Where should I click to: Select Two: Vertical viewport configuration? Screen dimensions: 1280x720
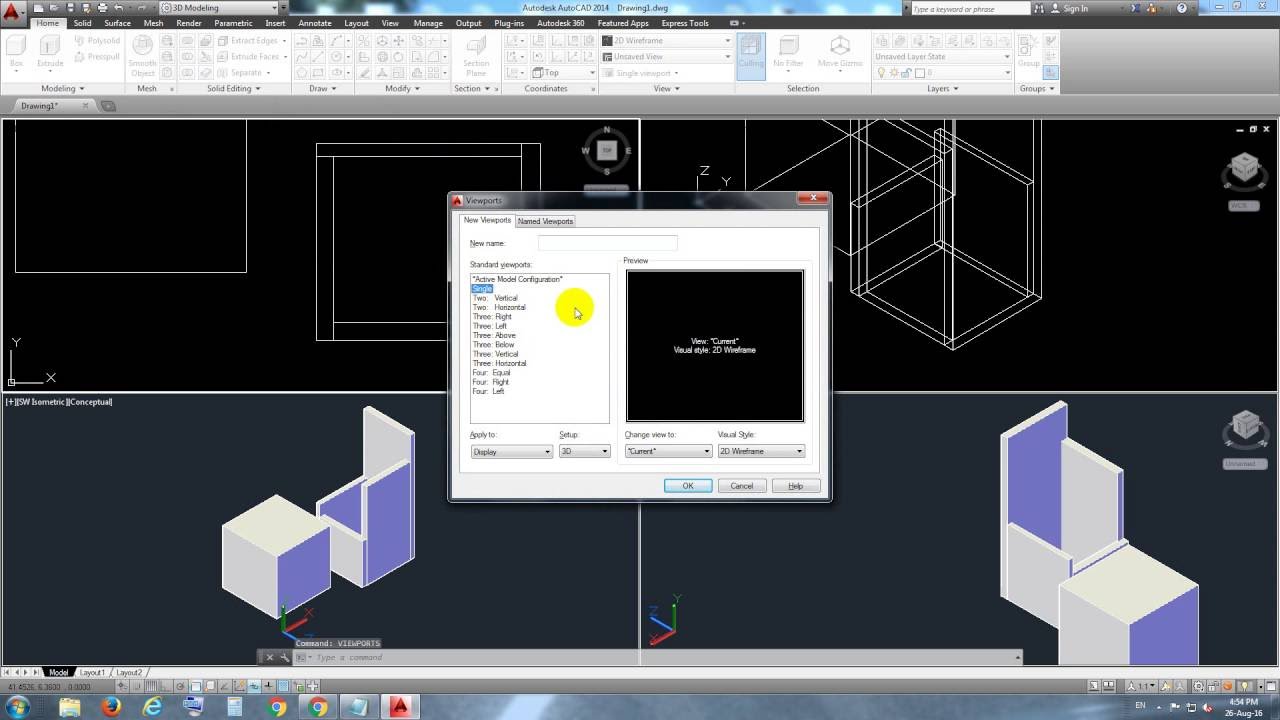click(x=495, y=298)
